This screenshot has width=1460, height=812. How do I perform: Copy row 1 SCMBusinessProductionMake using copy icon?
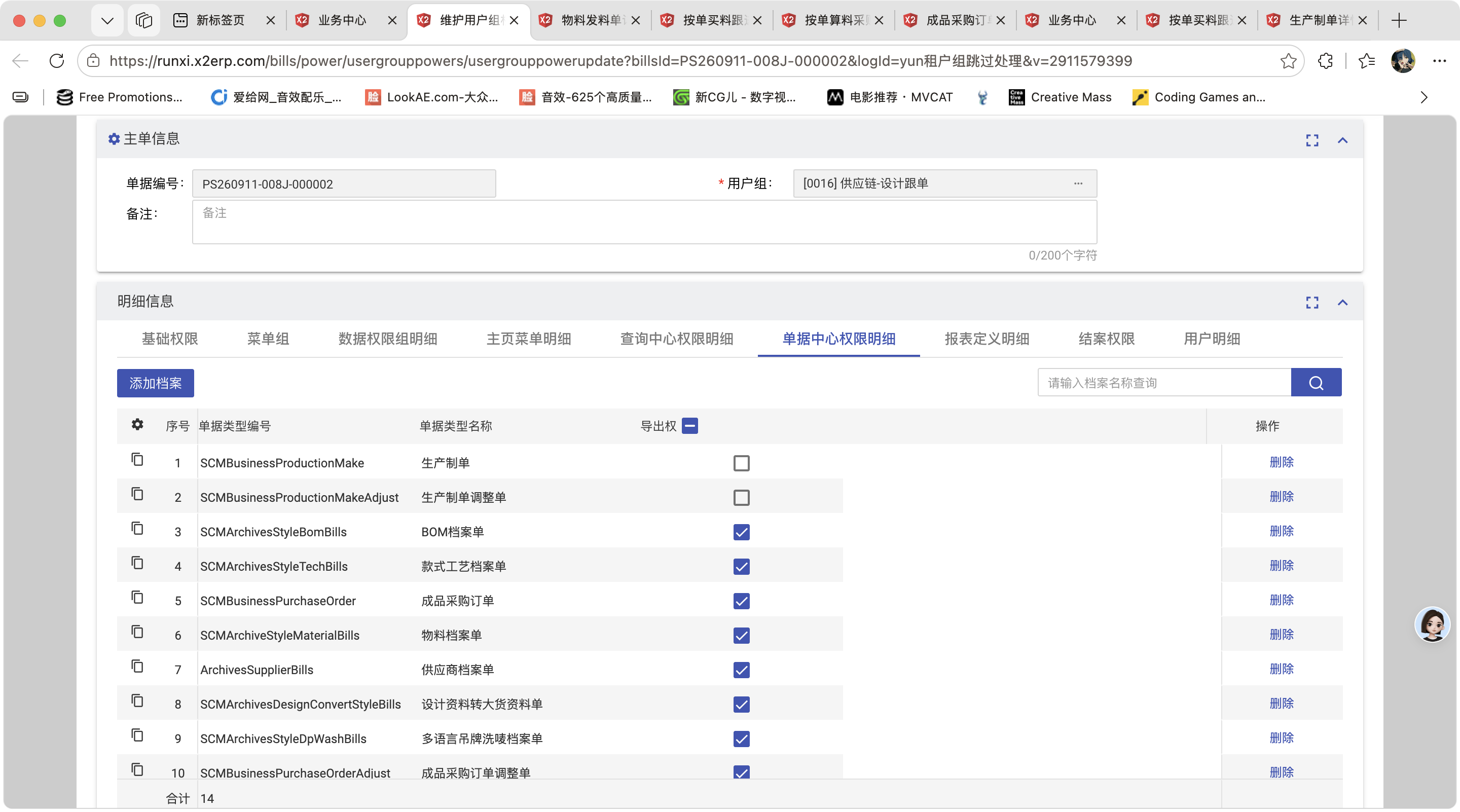click(137, 459)
